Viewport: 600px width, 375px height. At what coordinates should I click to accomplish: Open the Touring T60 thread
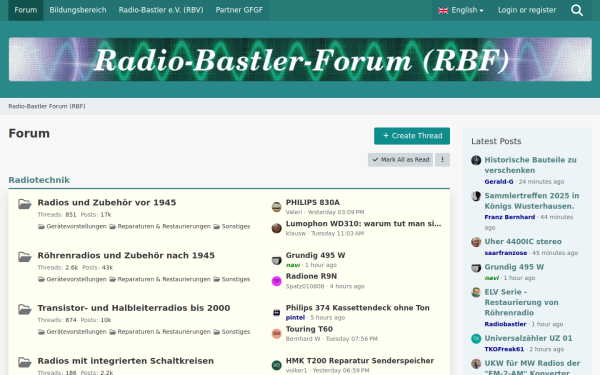[x=309, y=329]
